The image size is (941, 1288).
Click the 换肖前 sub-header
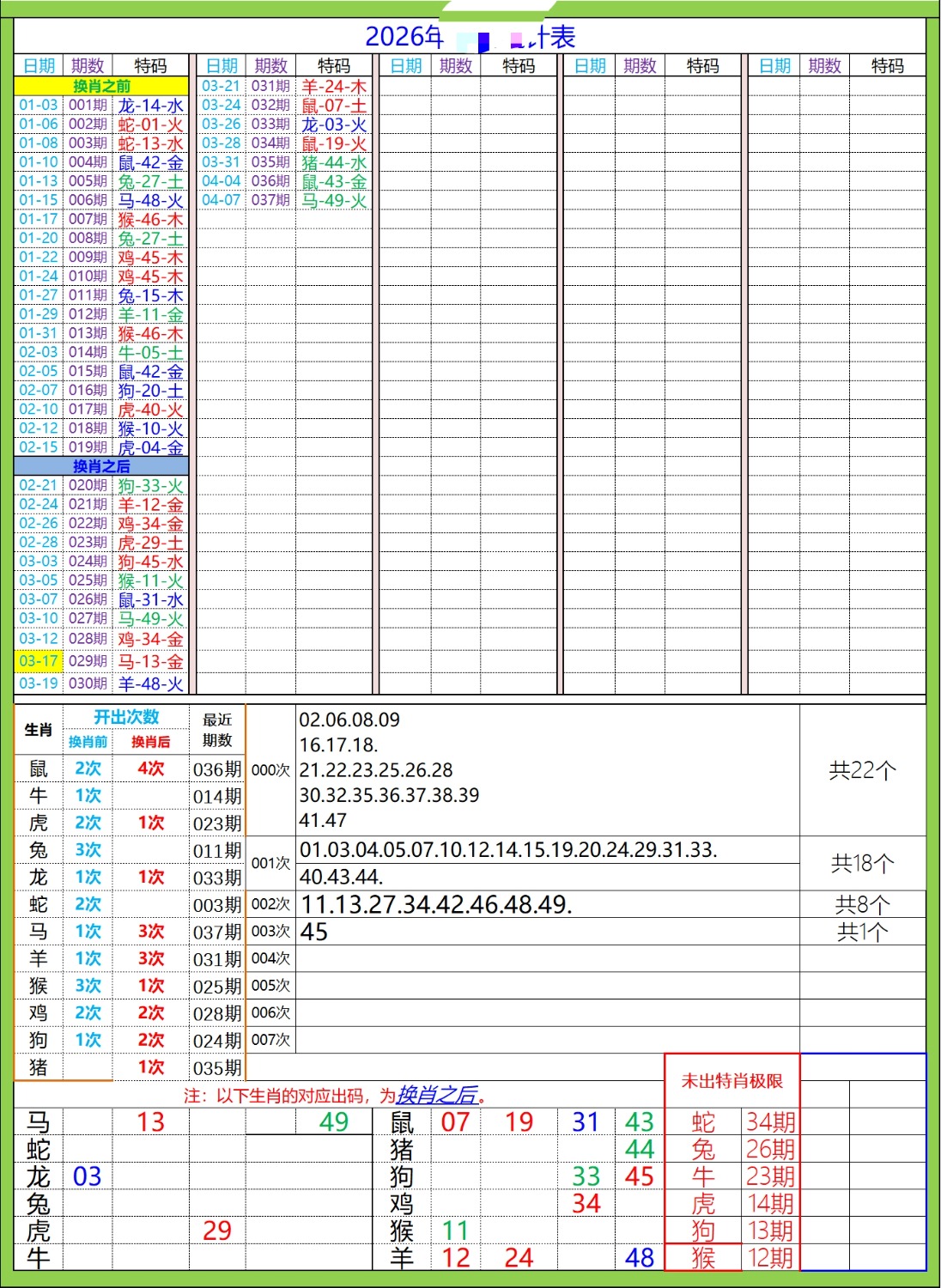point(88,742)
